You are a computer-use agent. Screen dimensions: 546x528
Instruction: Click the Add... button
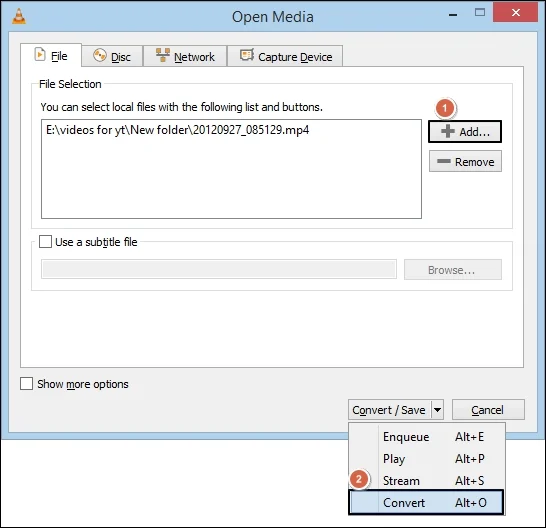click(x=465, y=132)
